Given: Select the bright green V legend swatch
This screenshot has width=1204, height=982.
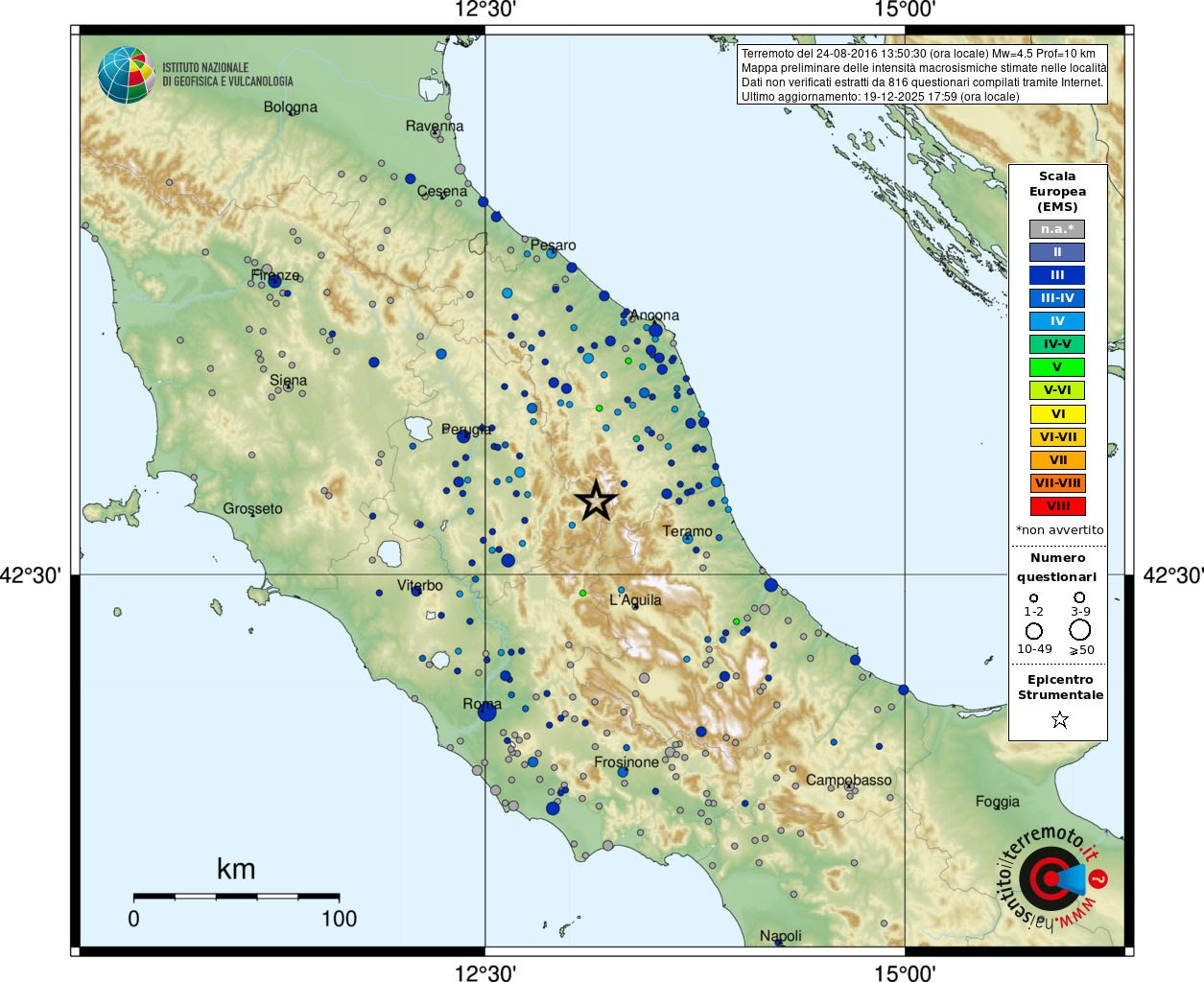Looking at the screenshot, I should click(x=1057, y=367).
